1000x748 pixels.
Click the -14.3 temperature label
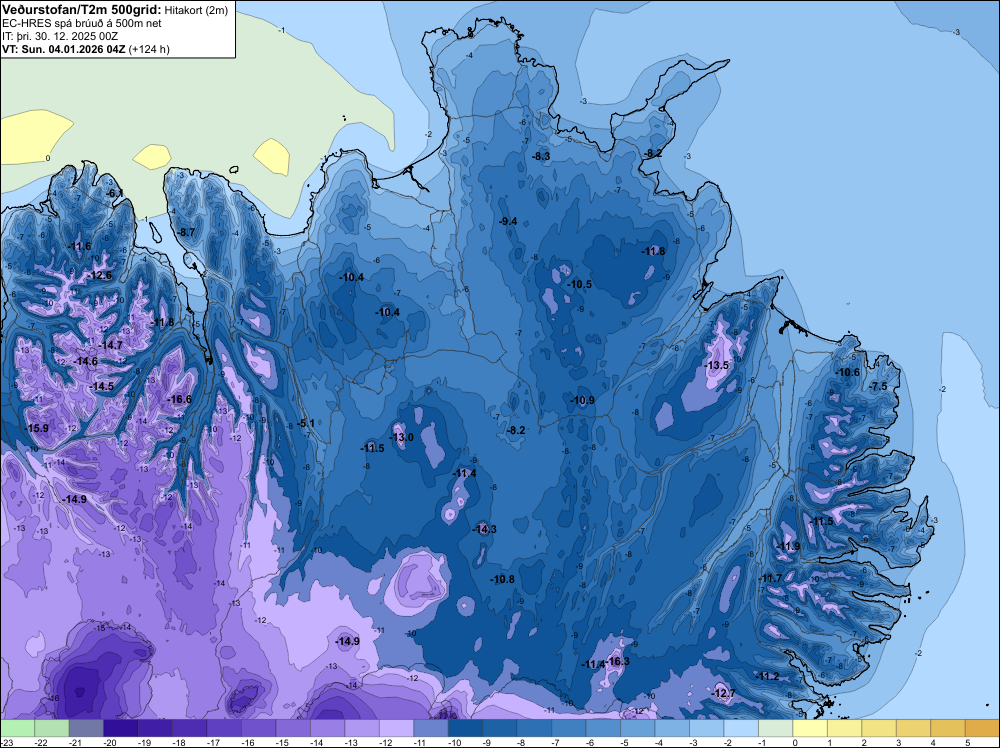tap(485, 529)
